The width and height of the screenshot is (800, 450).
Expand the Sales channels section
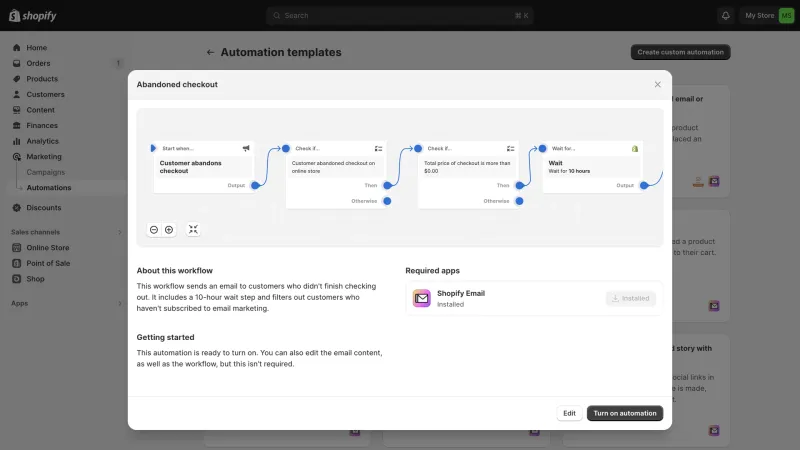coord(119,232)
